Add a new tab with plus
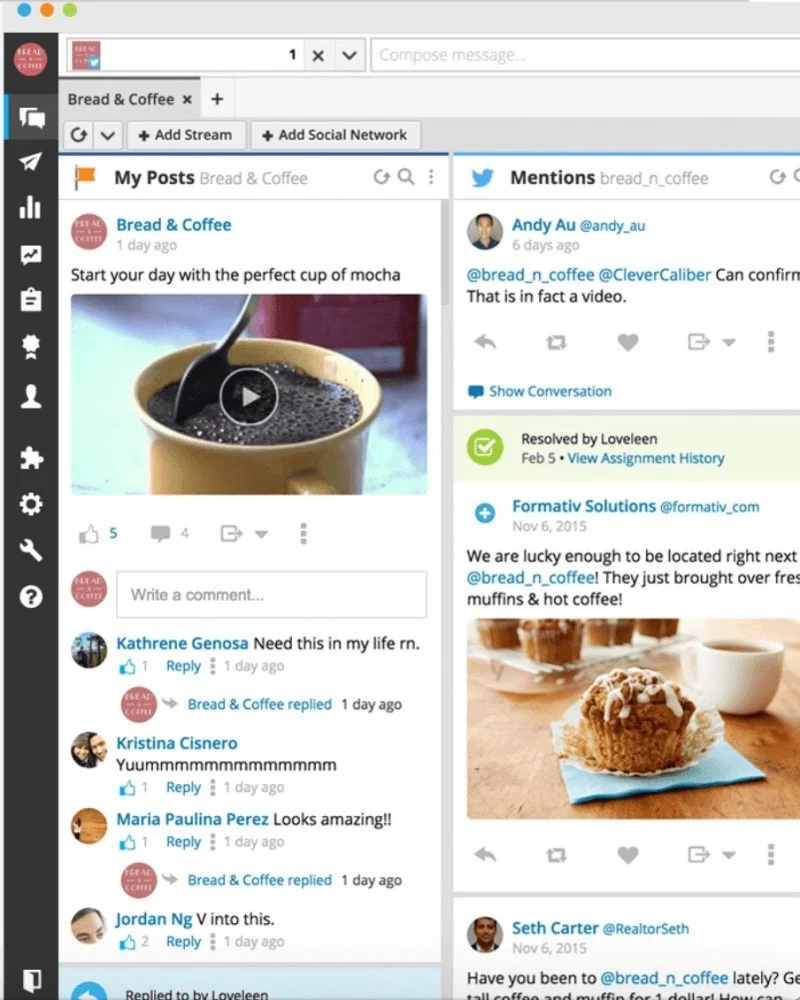The height and width of the screenshot is (1000, 800). [x=217, y=99]
